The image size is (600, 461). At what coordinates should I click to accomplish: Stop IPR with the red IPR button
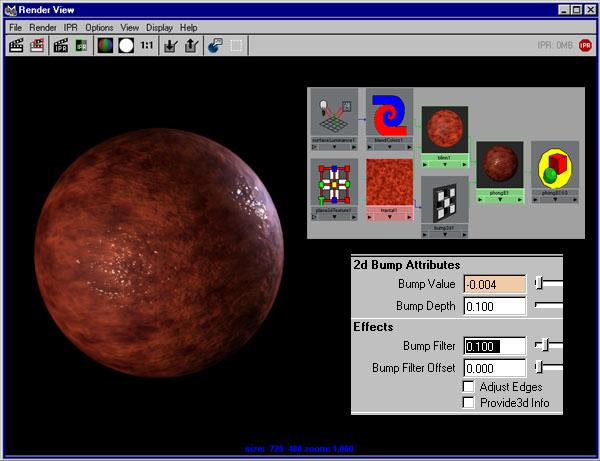[585, 46]
